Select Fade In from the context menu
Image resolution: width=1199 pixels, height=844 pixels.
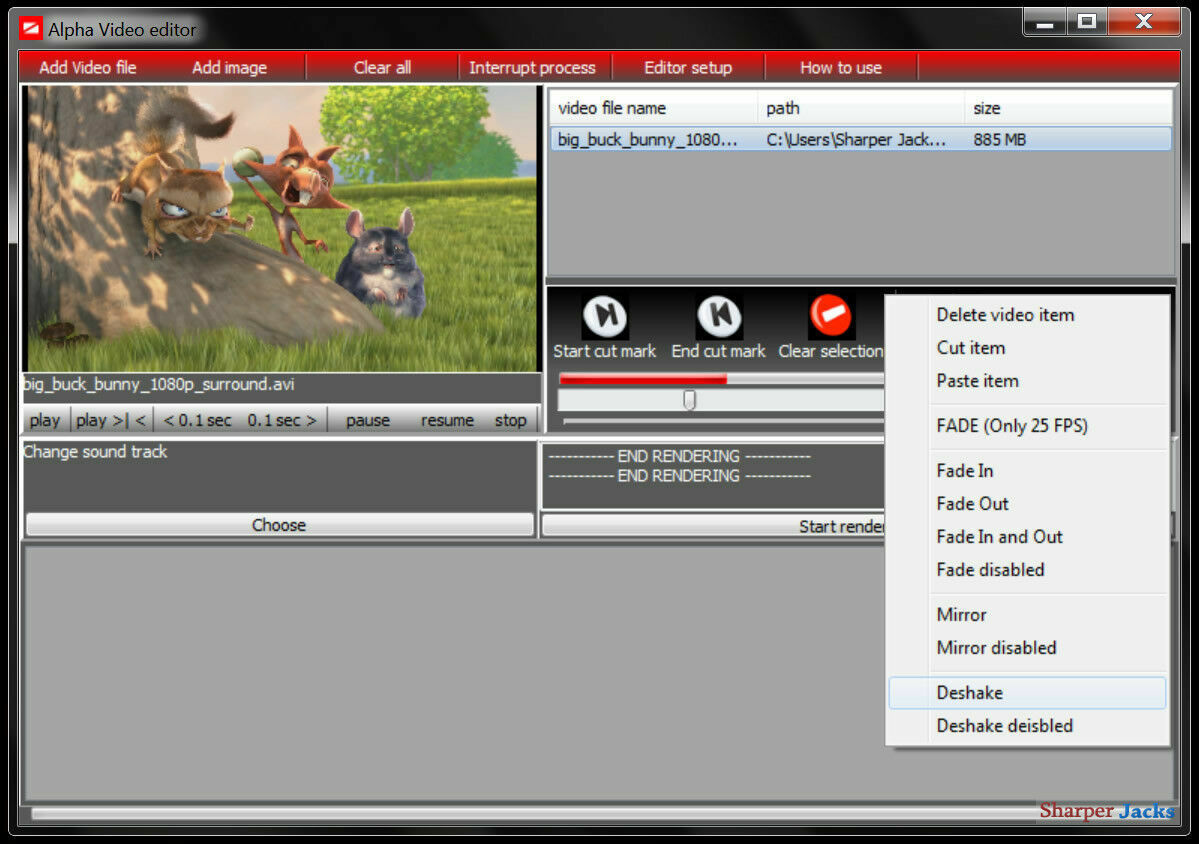1027,470
